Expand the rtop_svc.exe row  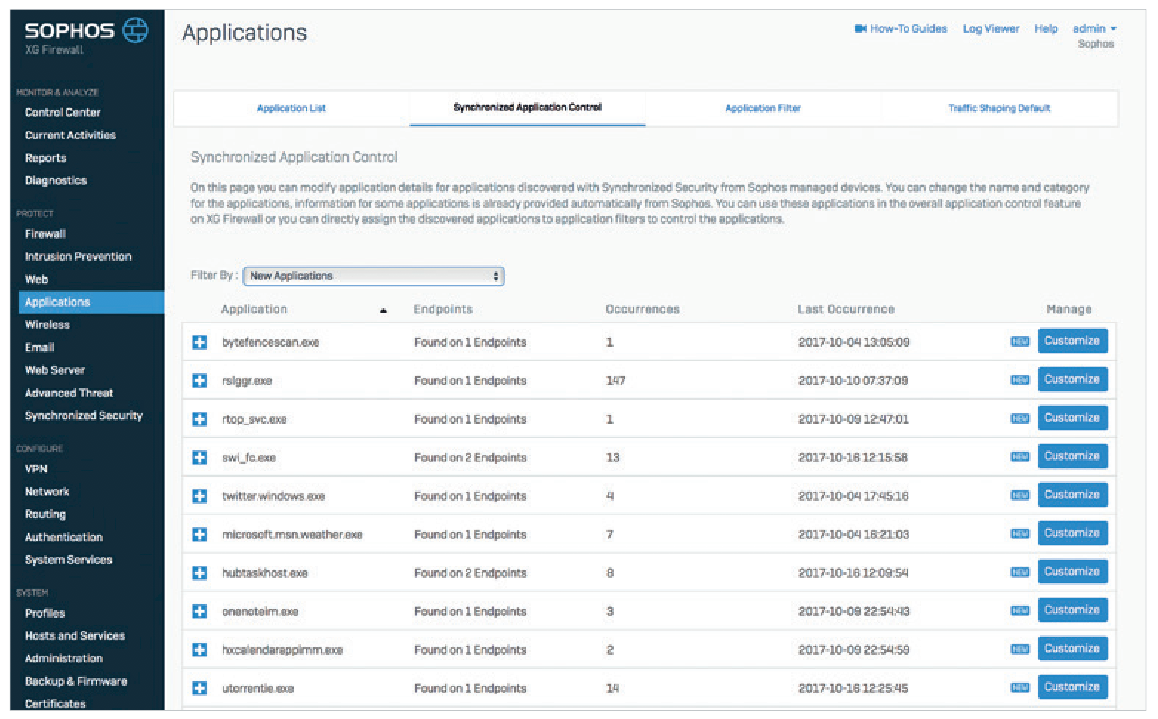pyautogui.click(x=199, y=419)
